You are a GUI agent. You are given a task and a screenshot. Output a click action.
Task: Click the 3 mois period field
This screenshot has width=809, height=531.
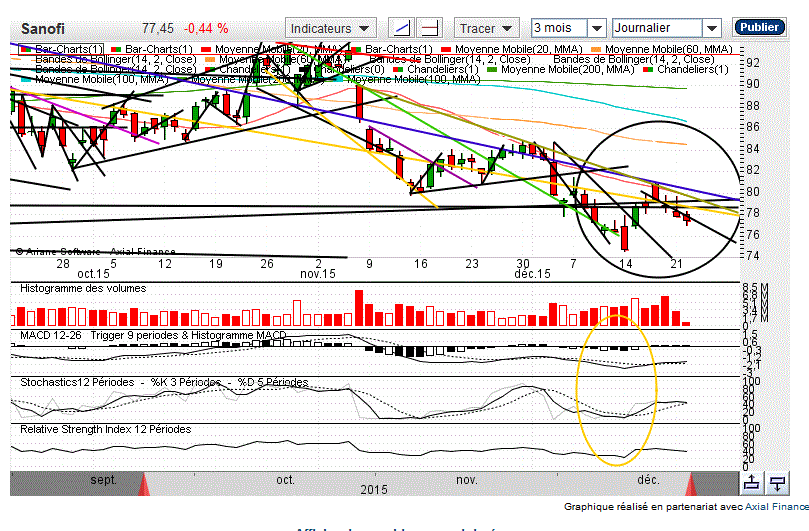point(559,28)
